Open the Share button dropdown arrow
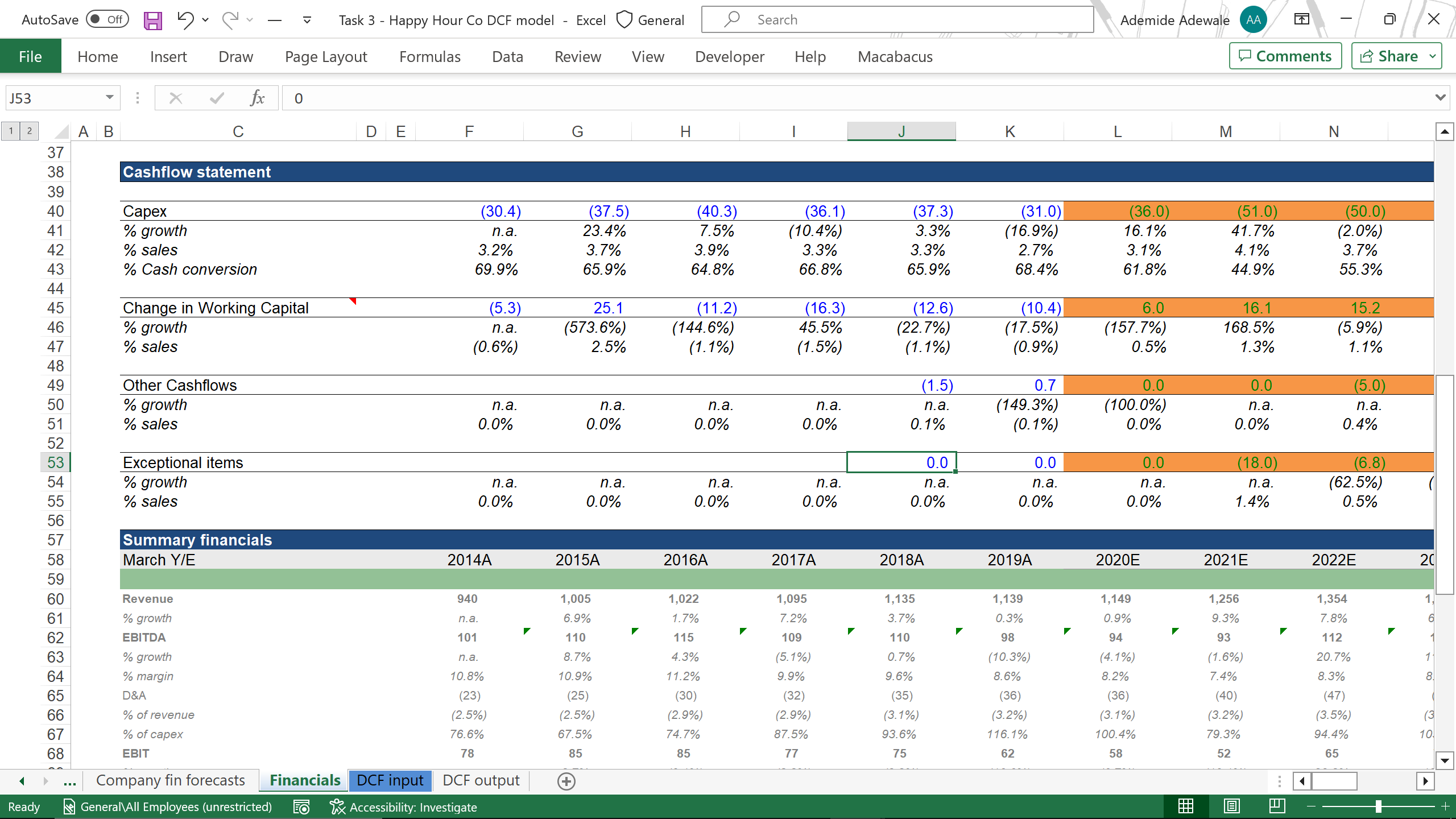Image resolution: width=1456 pixels, height=819 pixels. 1433,56
